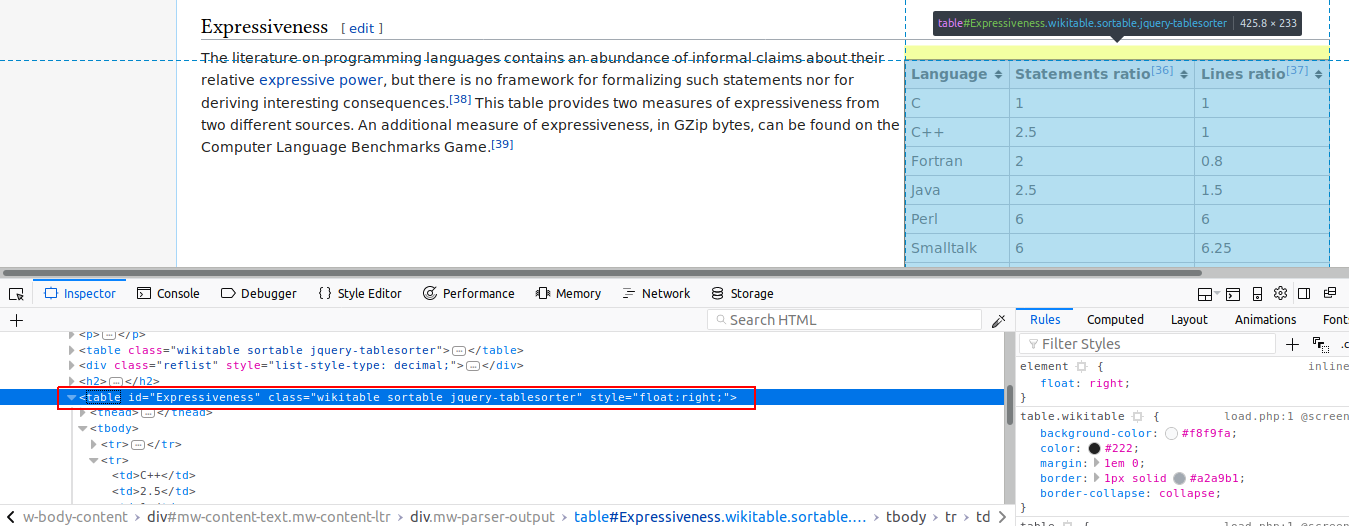Screen dimensions: 1349x526
Task: Open the Performance panel
Action: (469, 294)
